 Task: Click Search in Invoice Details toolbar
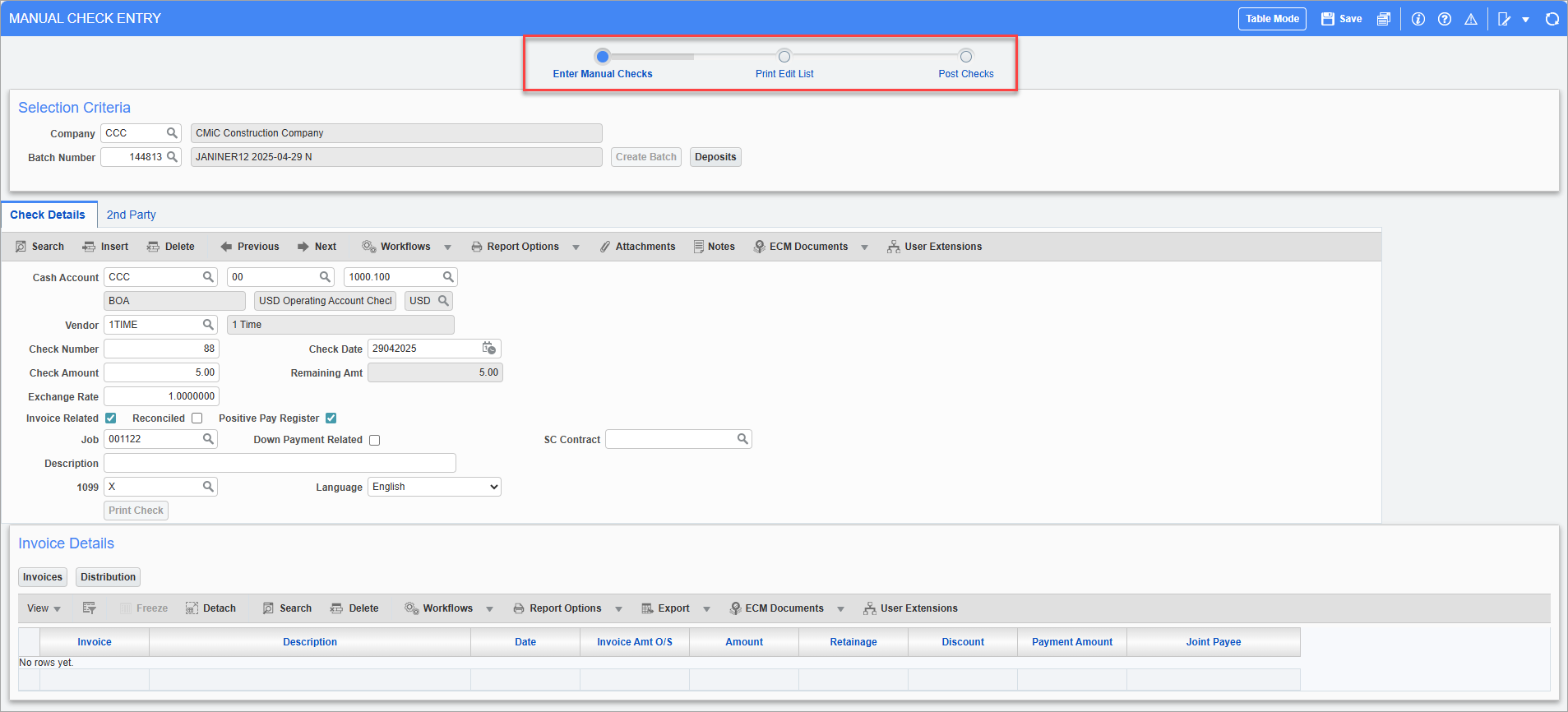(x=287, y=608)
